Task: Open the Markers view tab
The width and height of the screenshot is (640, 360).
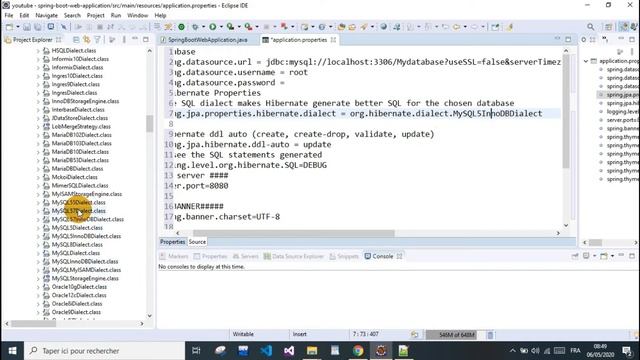Action: click(x=174, y=256)
